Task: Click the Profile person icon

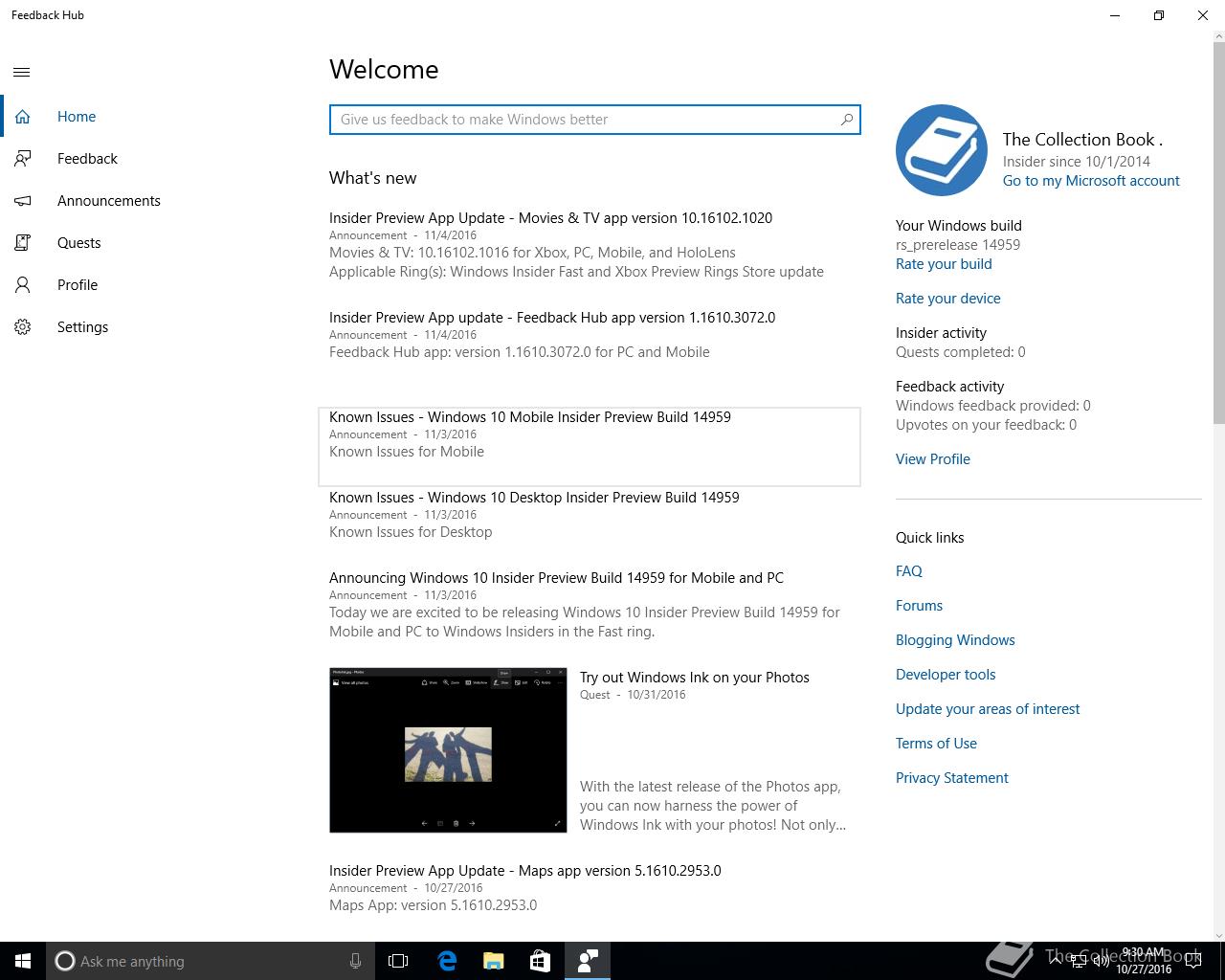Action: coord(22,285)
